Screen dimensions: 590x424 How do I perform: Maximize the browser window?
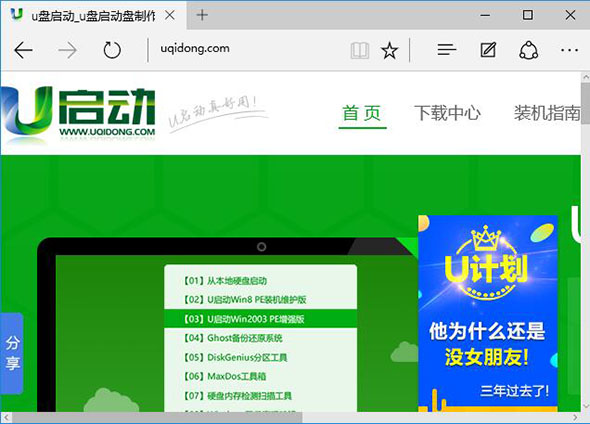coord(528,15)
